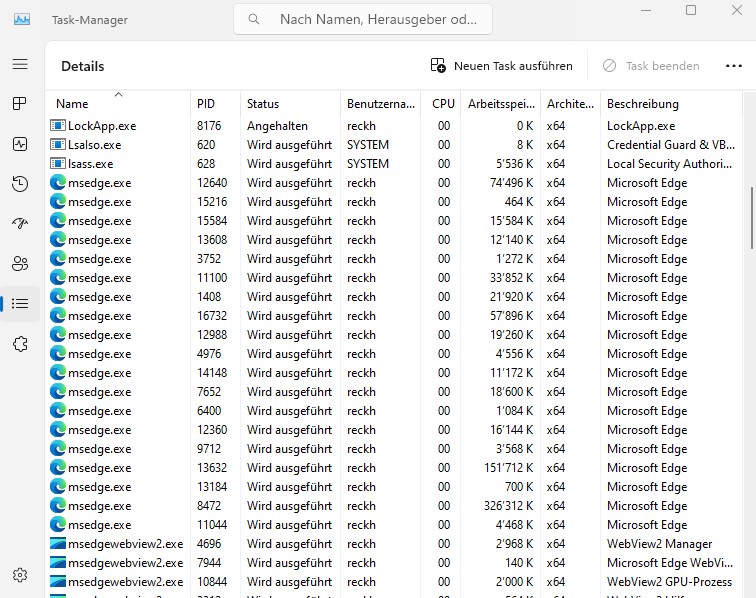Sort by the CPU column header
This screenshot has height=598, width=756.
tap(441, 104)
